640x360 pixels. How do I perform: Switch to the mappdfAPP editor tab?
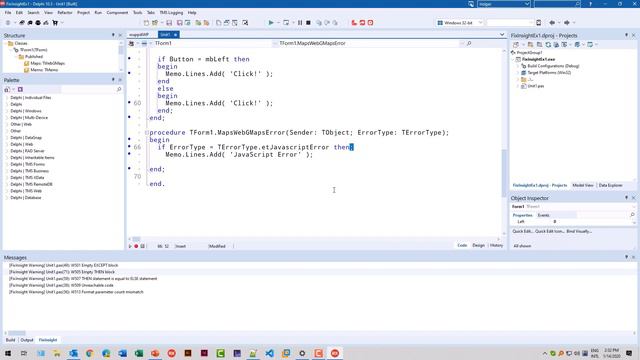139,35
